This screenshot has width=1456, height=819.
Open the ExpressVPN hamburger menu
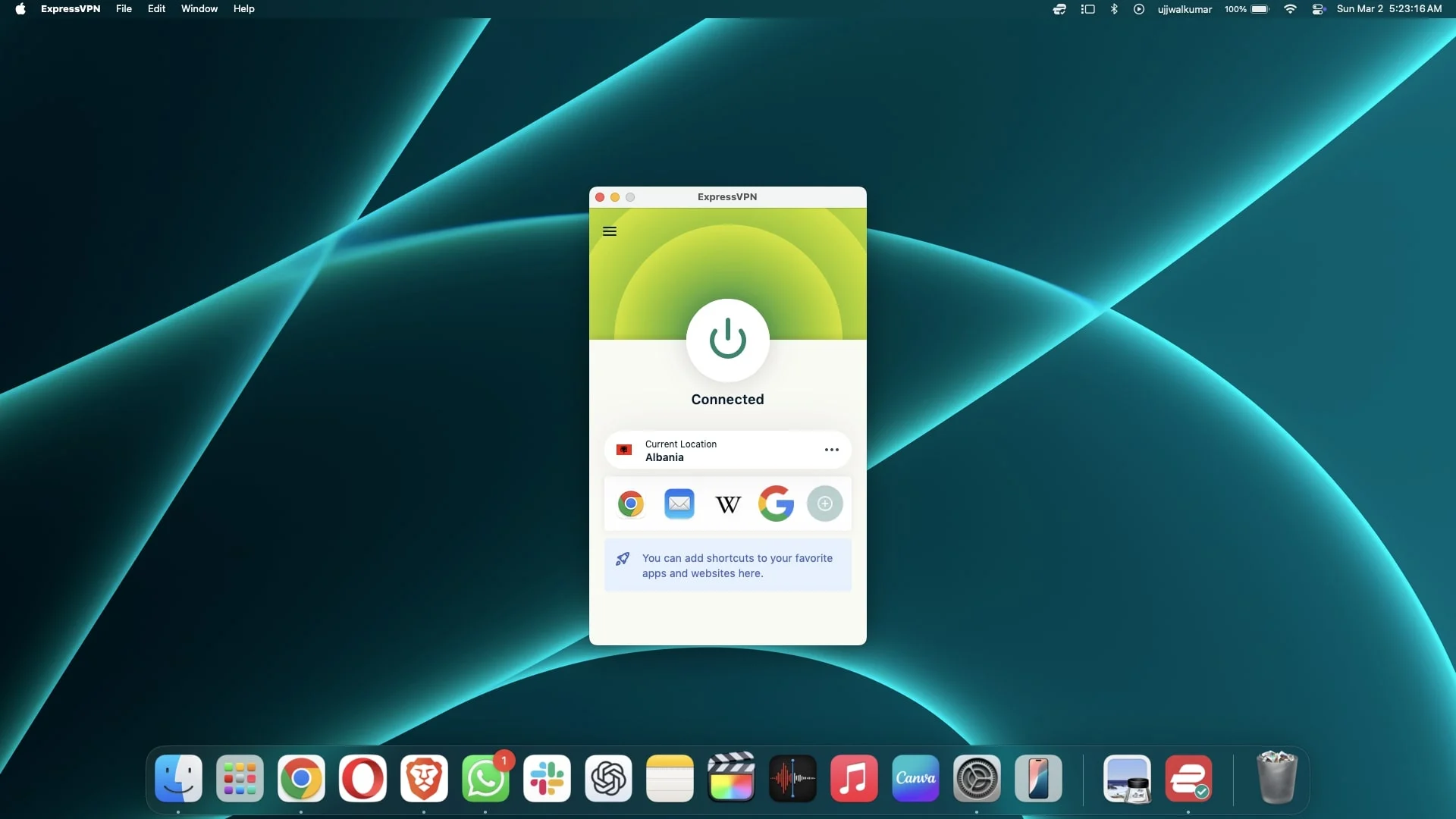coord(609,231)
